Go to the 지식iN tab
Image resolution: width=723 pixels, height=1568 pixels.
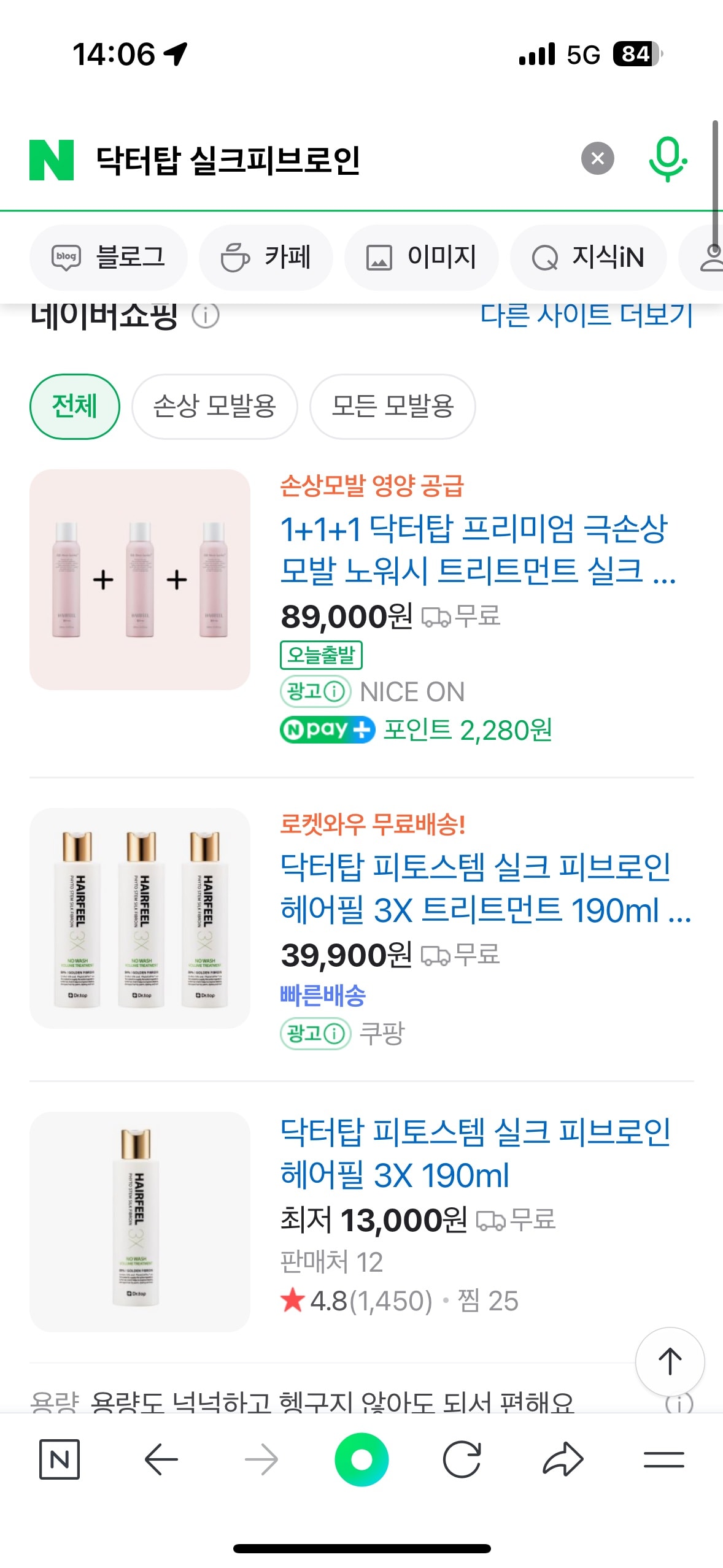tap(588, 257)
